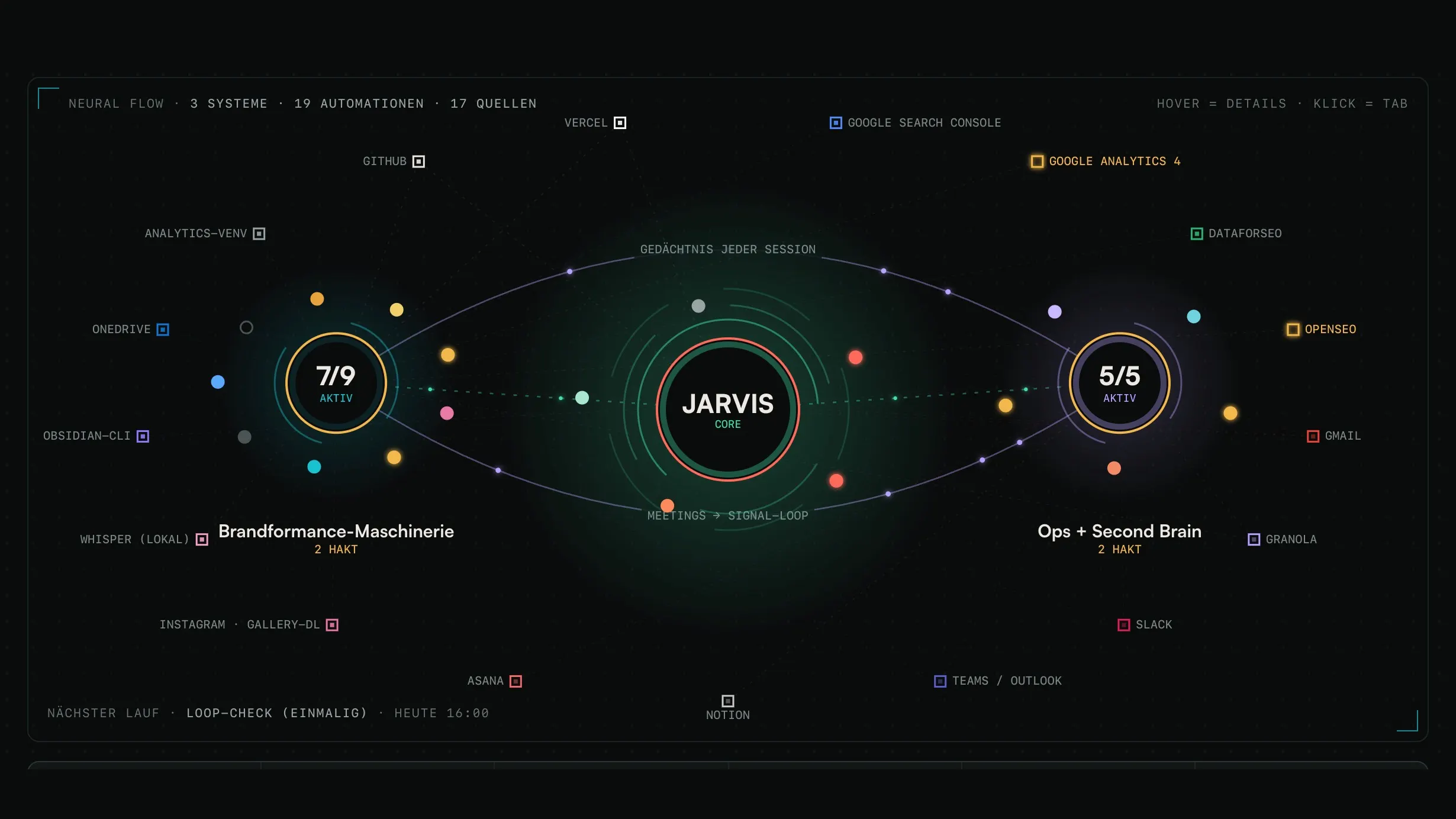Click the '19 Automationen' header text
The image size is (1456, 819).
(359, 104)
